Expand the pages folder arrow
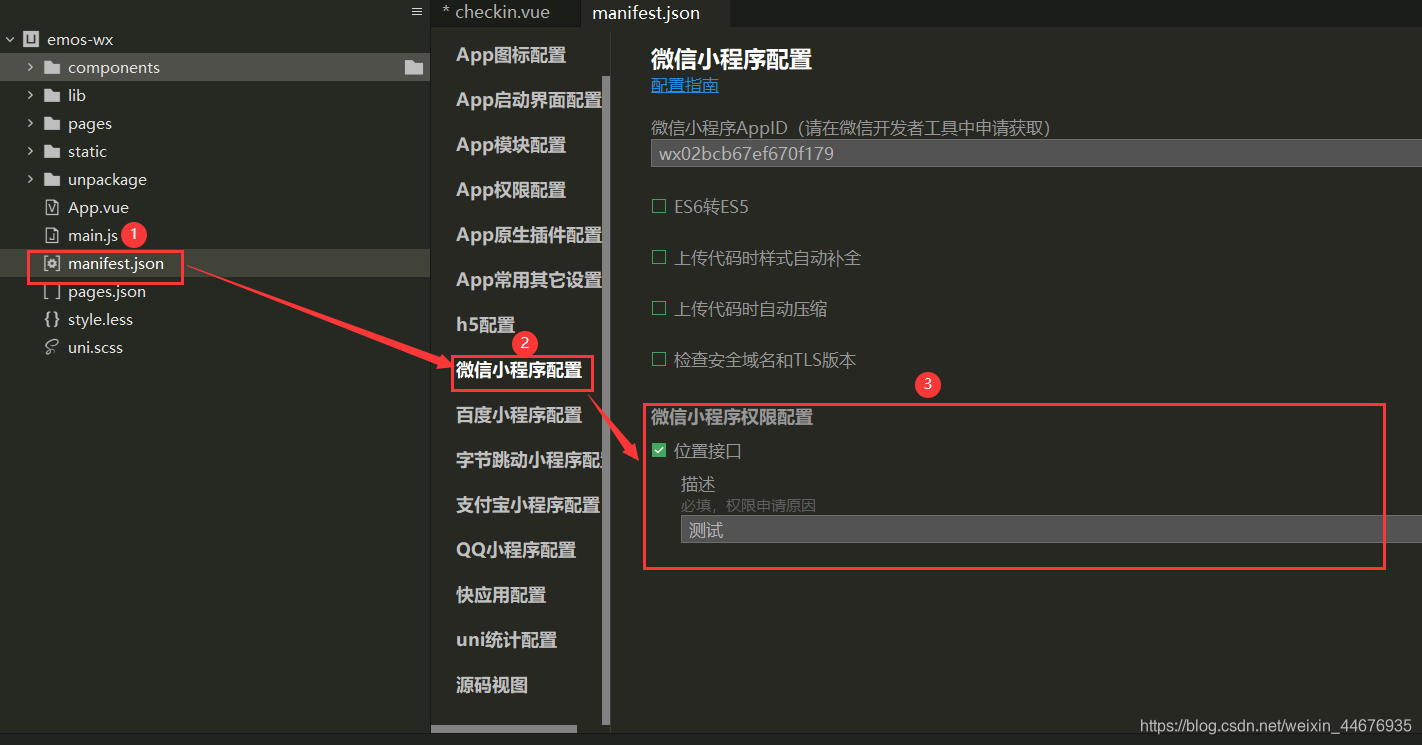 click(30, 124)
